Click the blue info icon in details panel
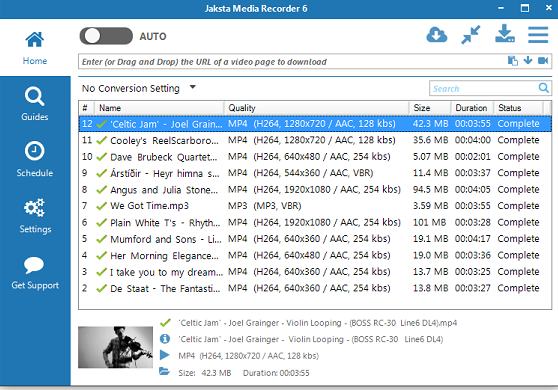 pos(165,339)
